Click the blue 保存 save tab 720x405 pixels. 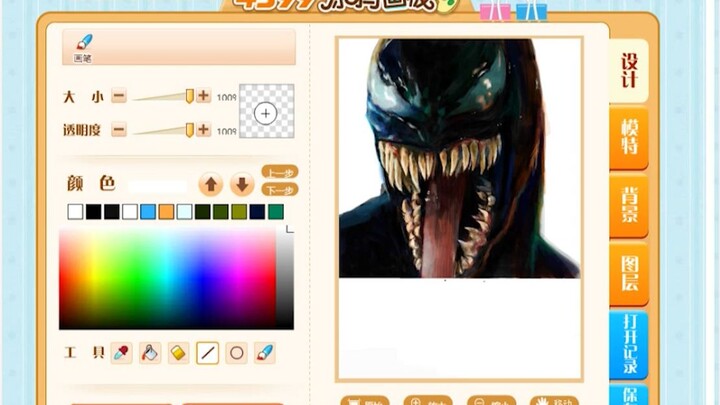629,395
